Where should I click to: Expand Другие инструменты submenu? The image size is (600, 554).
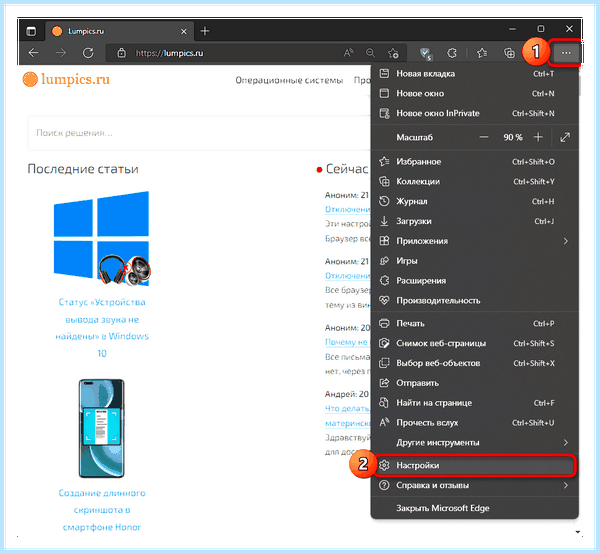[x=474, y=443]
